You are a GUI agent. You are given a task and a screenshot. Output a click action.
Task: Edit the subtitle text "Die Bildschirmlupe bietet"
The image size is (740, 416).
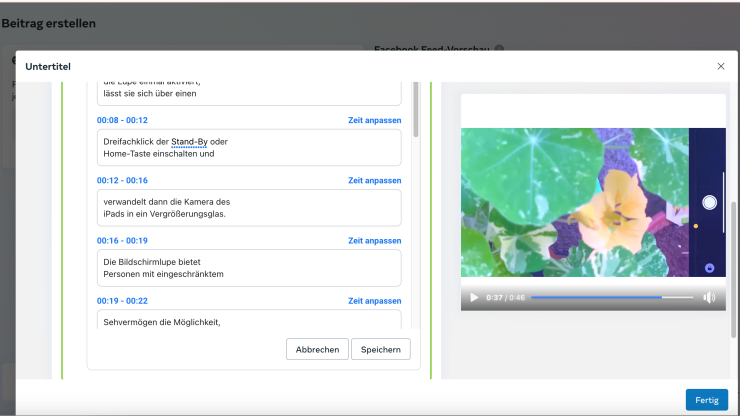(249, 268)
